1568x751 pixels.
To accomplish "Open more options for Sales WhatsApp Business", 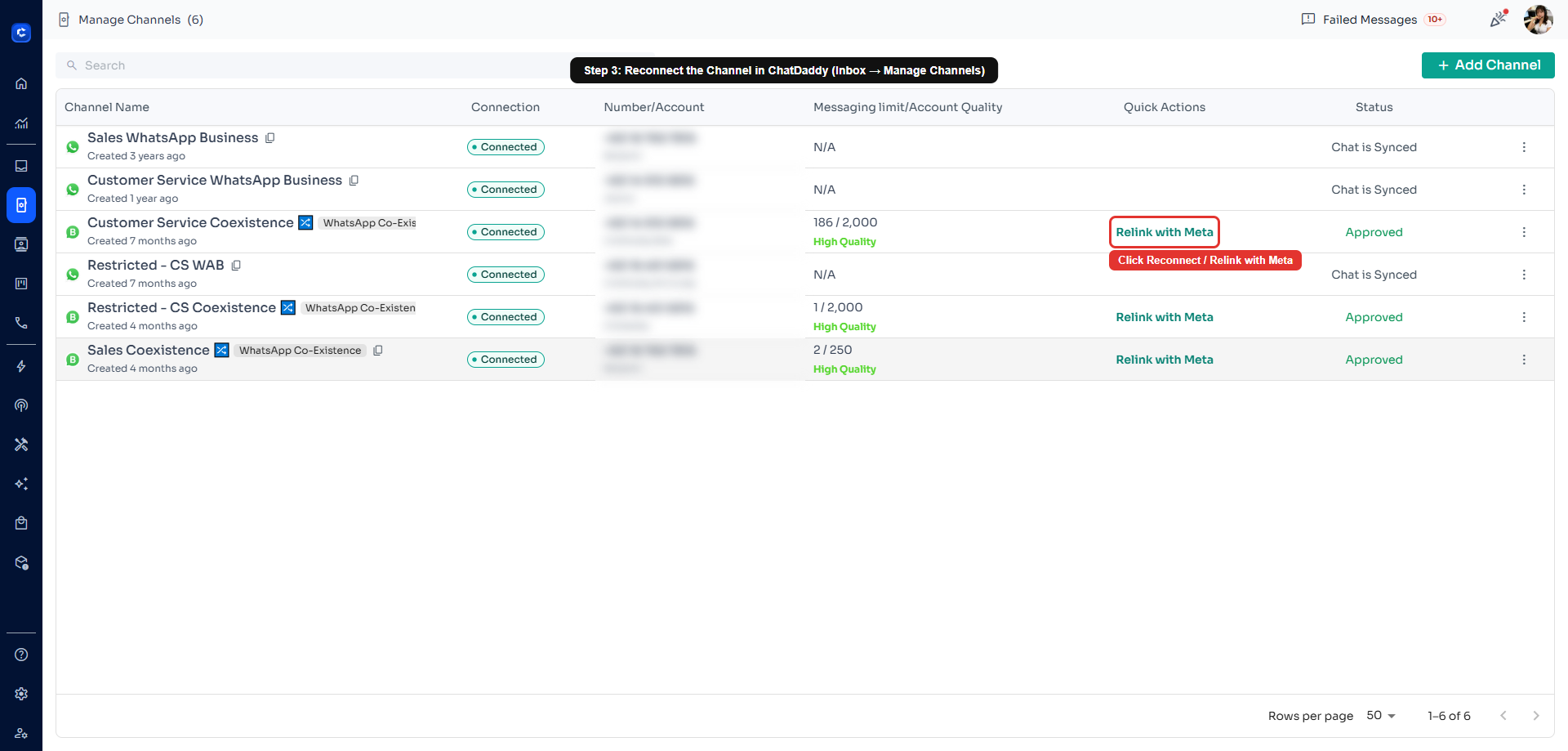I will (1524, 147).
